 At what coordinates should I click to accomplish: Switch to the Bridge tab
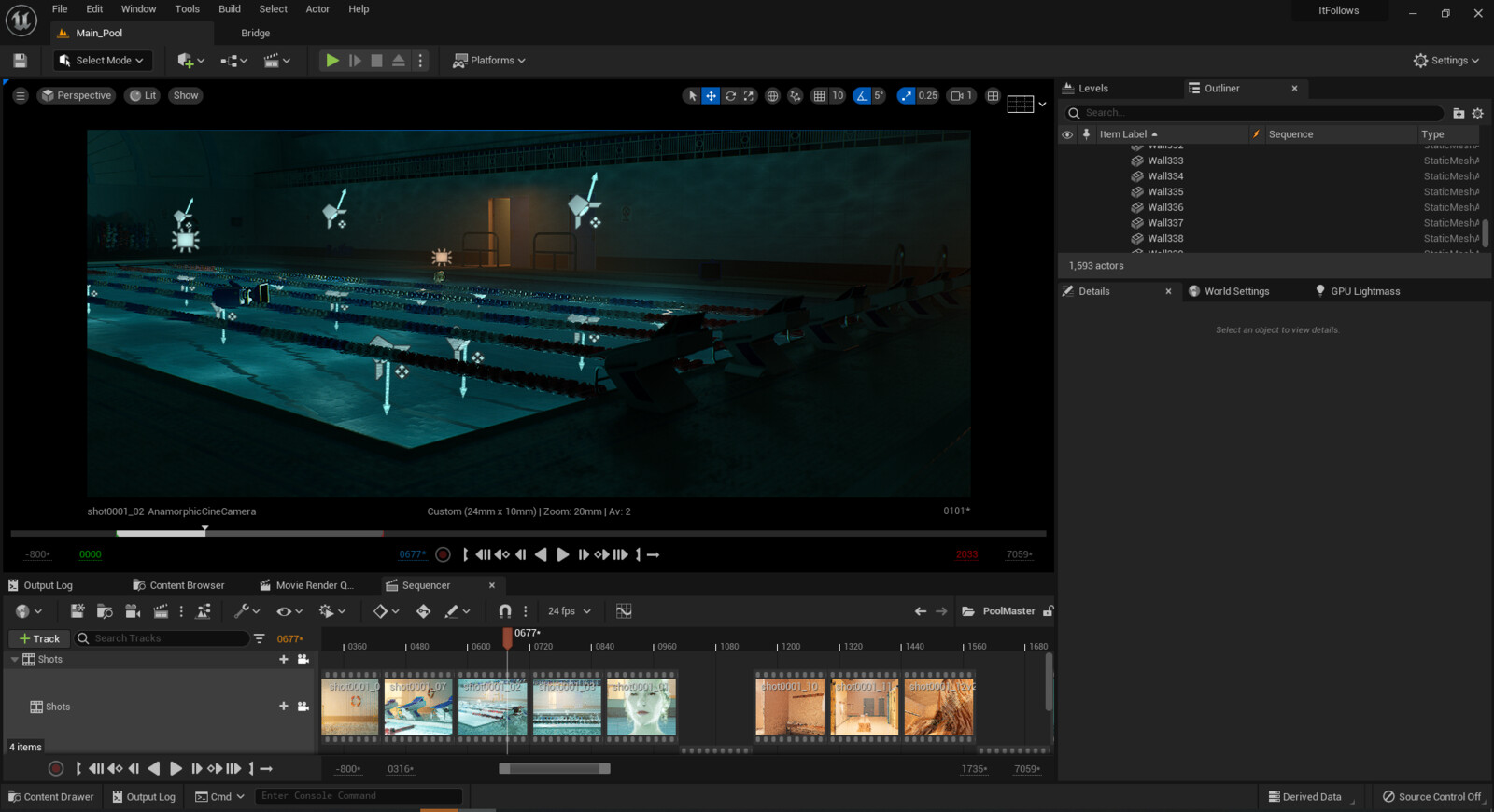(255, 34)
